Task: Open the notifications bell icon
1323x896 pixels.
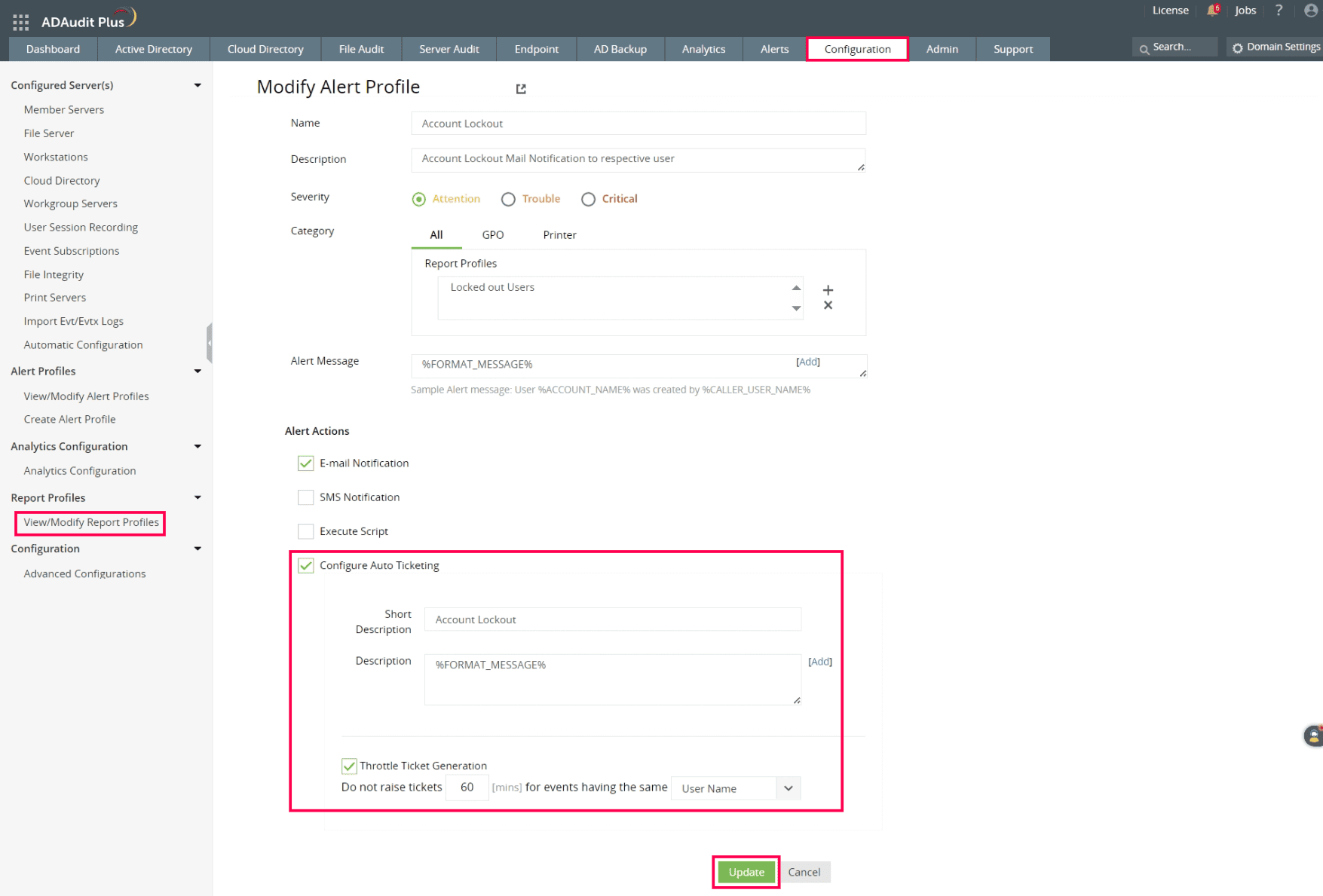Action: 1213,11
